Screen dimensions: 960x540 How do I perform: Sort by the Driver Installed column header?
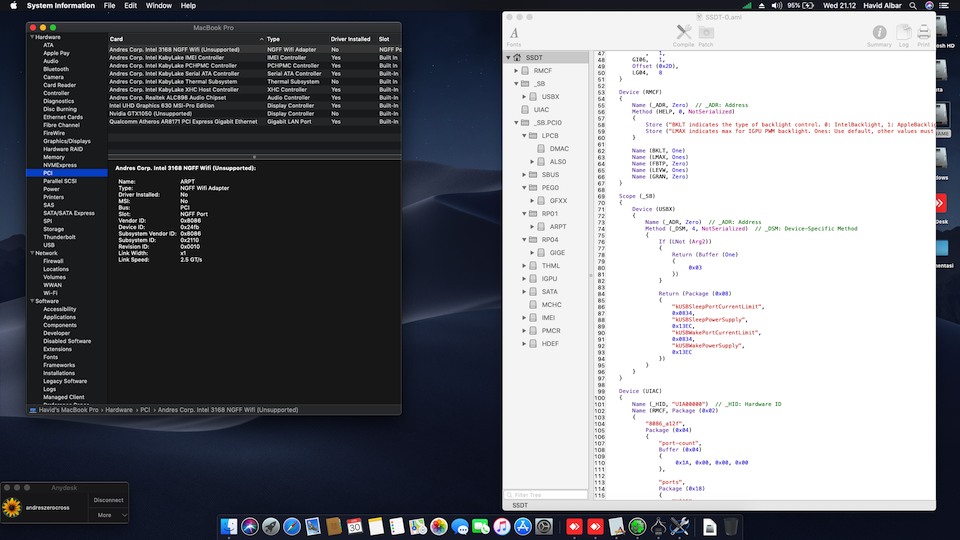pyautogui.click(x=351, y=39)
